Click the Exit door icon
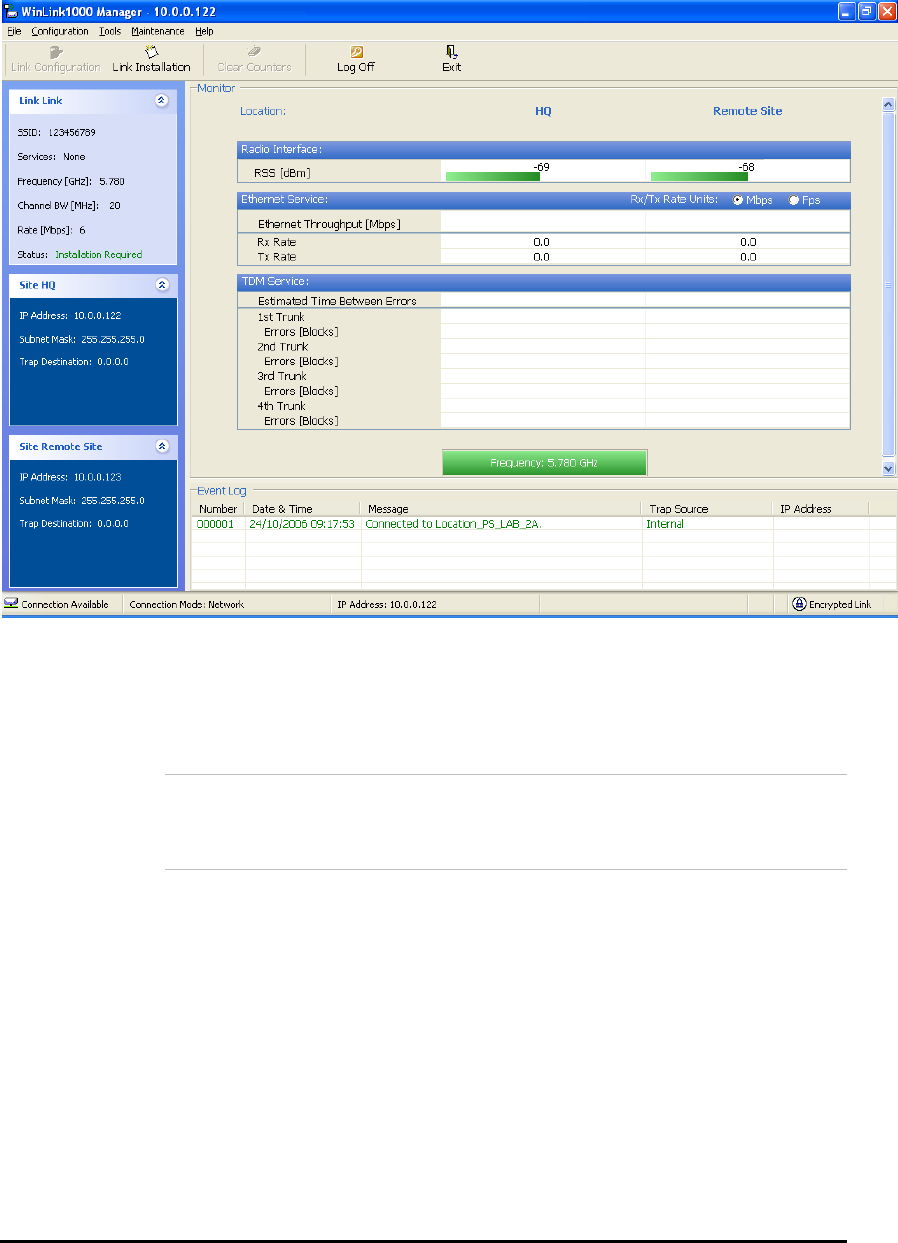Viewport: 898px width, 1243px height. 452,51
